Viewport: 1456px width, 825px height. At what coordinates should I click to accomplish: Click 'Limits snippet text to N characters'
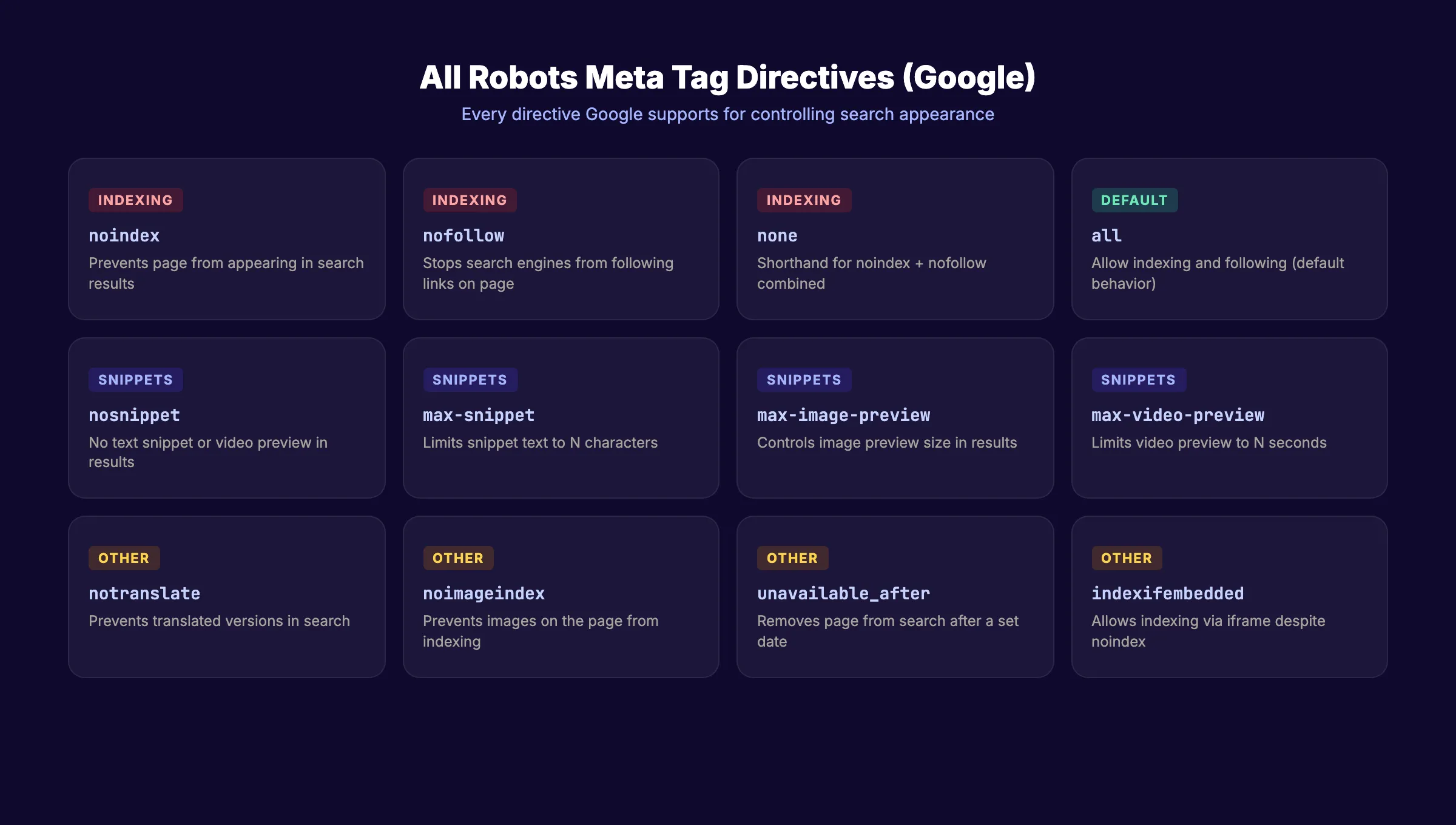540,442
